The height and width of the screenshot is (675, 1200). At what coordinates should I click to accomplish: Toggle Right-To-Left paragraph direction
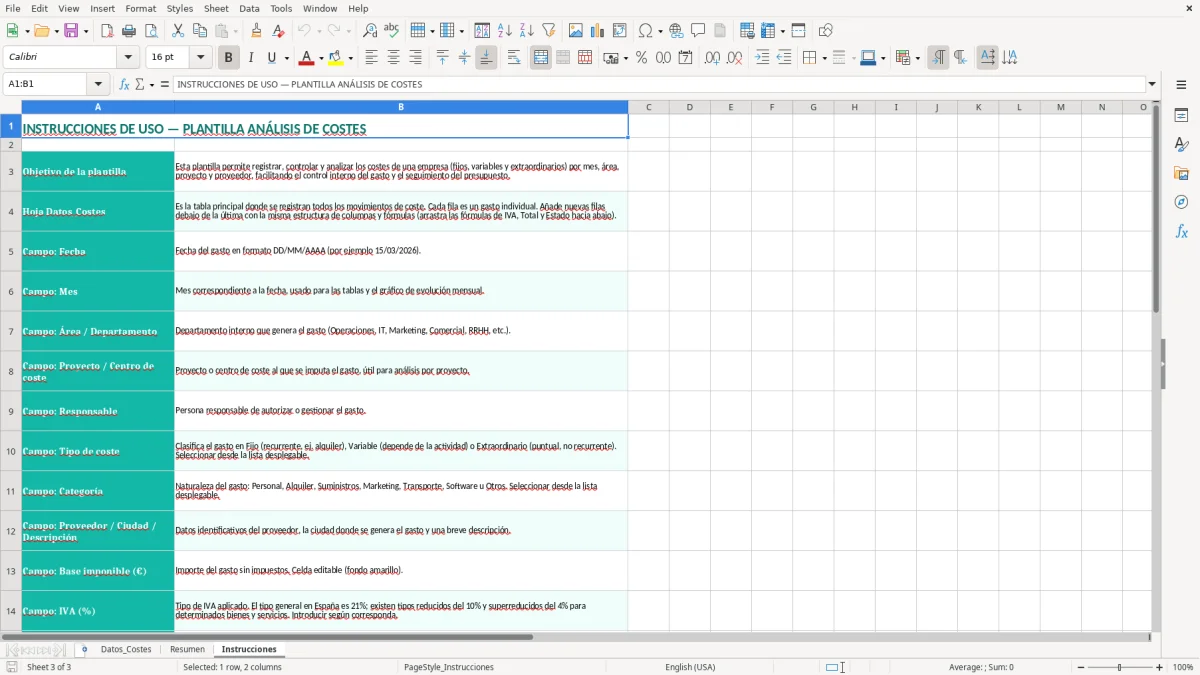point(960,58)
